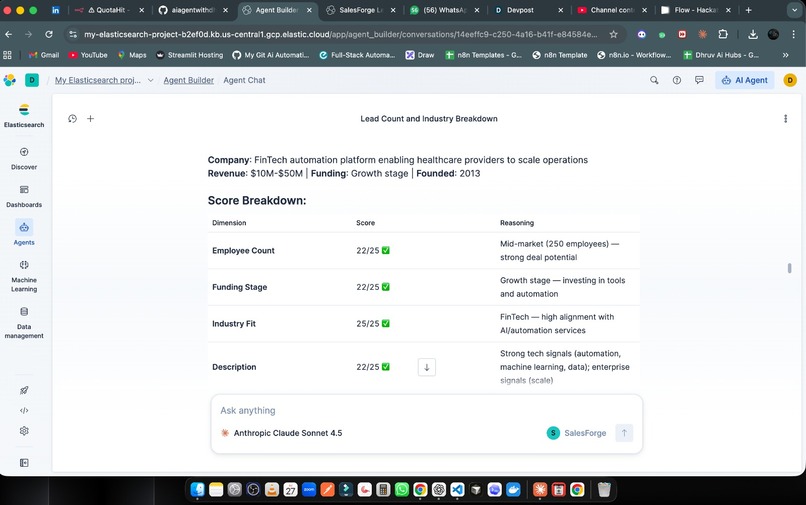806x505 pixels.
Task: Click the page vertical scrollbar thumb
Action: [x=790, y=268]
